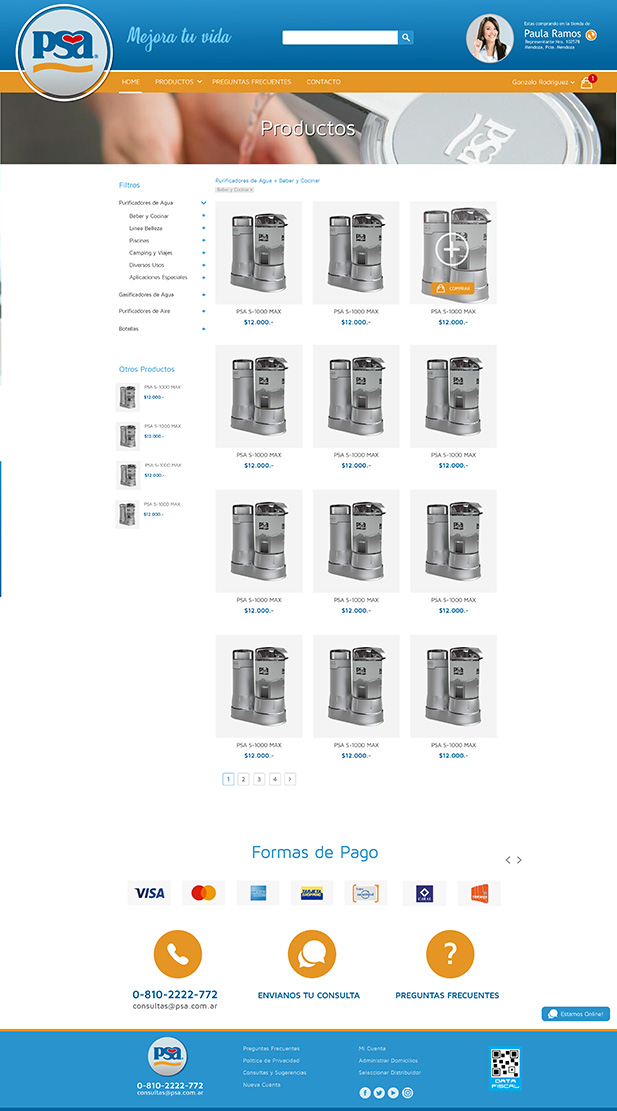The height and width of the screenshot is (1111, 617).
Task: Open Política de Privacidad footer link
Action: point(271,1061)
